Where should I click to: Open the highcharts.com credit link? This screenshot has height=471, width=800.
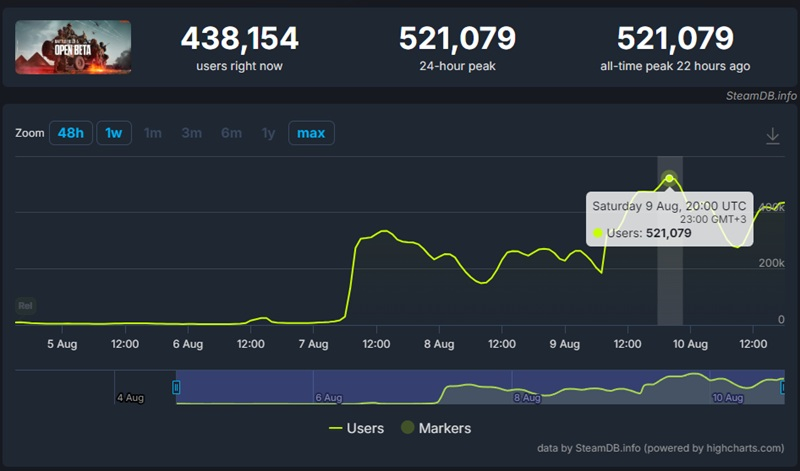[739, 447]
